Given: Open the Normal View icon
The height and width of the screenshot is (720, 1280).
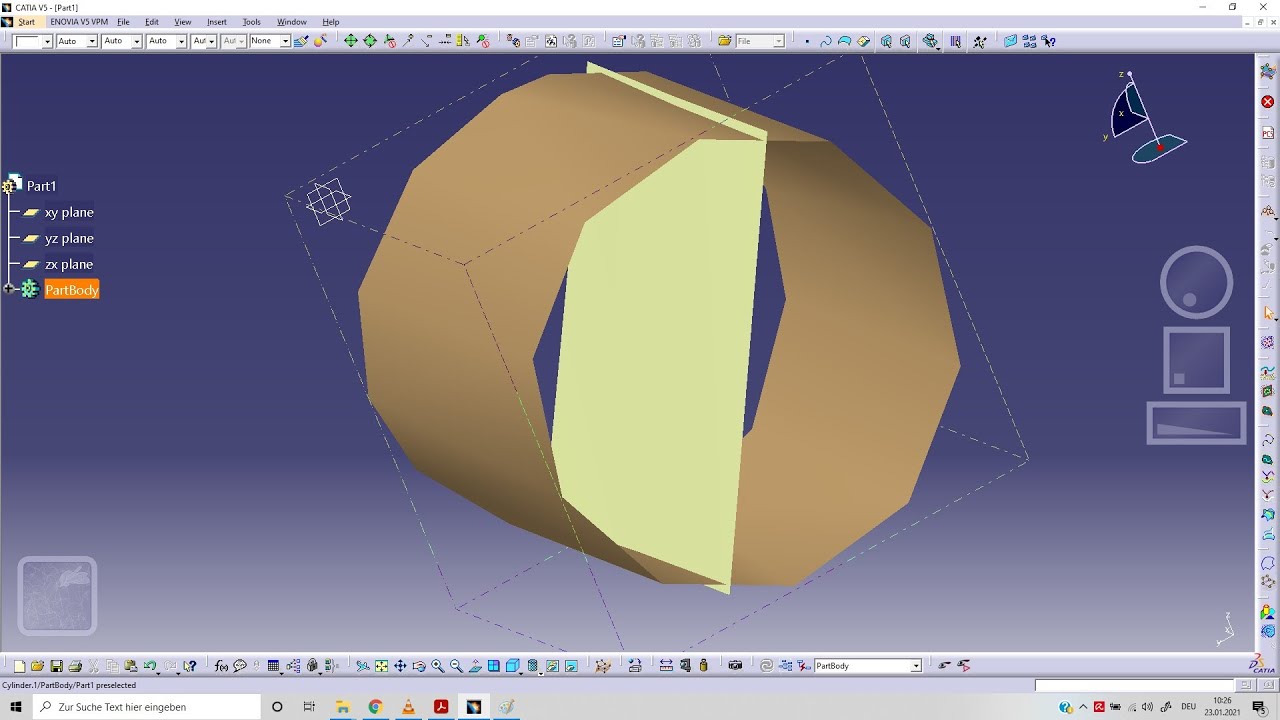Looking at the screenshot, I should coord(475,666).
